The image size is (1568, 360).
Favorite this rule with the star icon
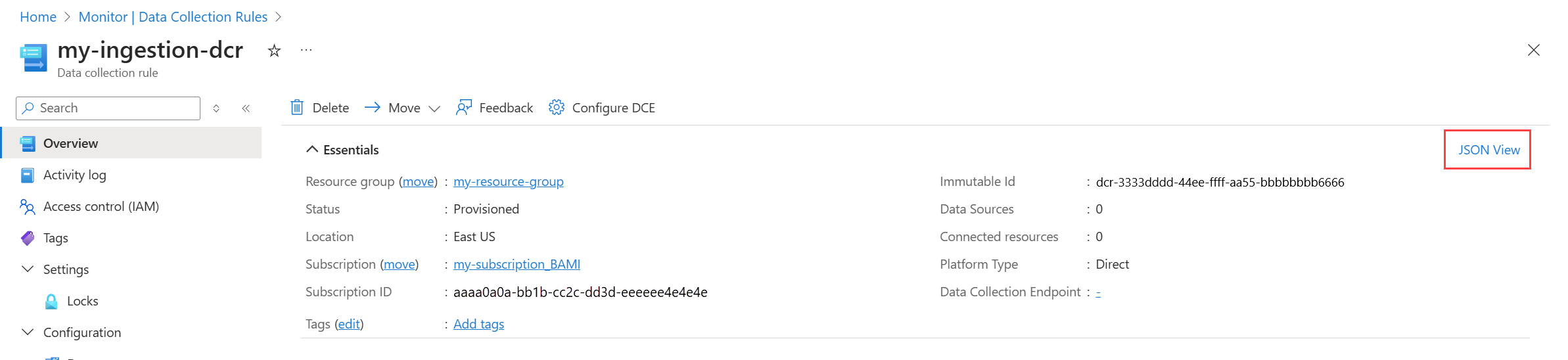coord(274,51)
